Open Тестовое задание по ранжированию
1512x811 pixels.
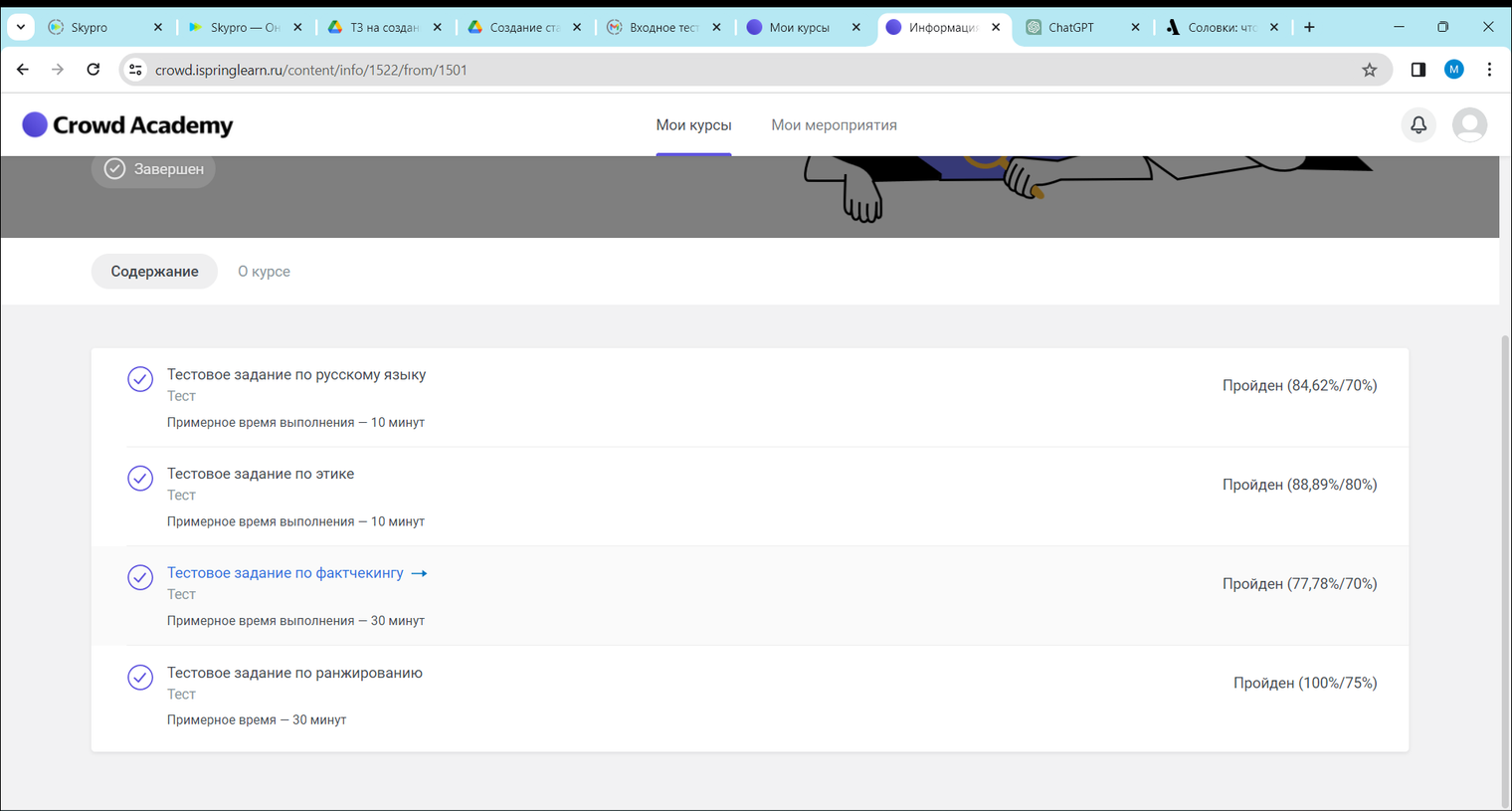tap(294, 673)
